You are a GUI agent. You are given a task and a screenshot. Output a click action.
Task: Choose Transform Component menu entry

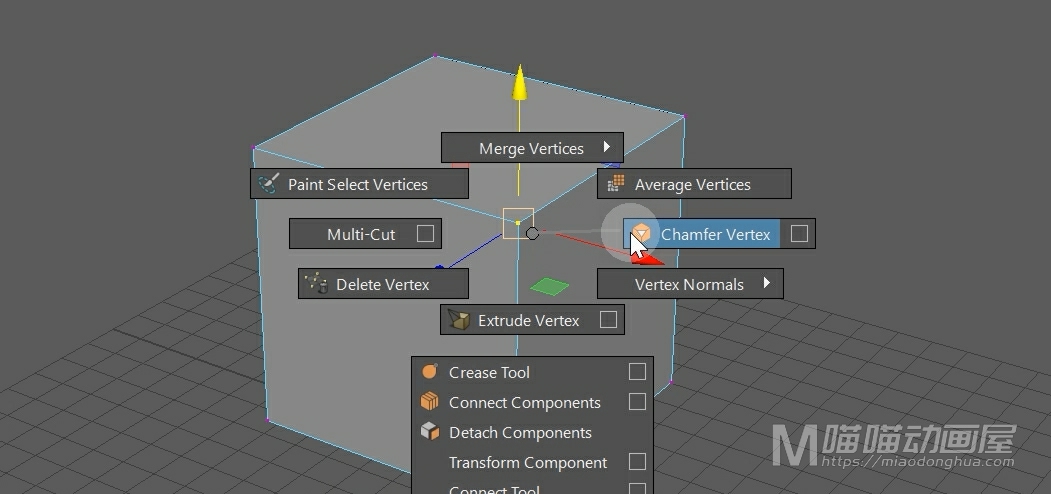point(528,462)
